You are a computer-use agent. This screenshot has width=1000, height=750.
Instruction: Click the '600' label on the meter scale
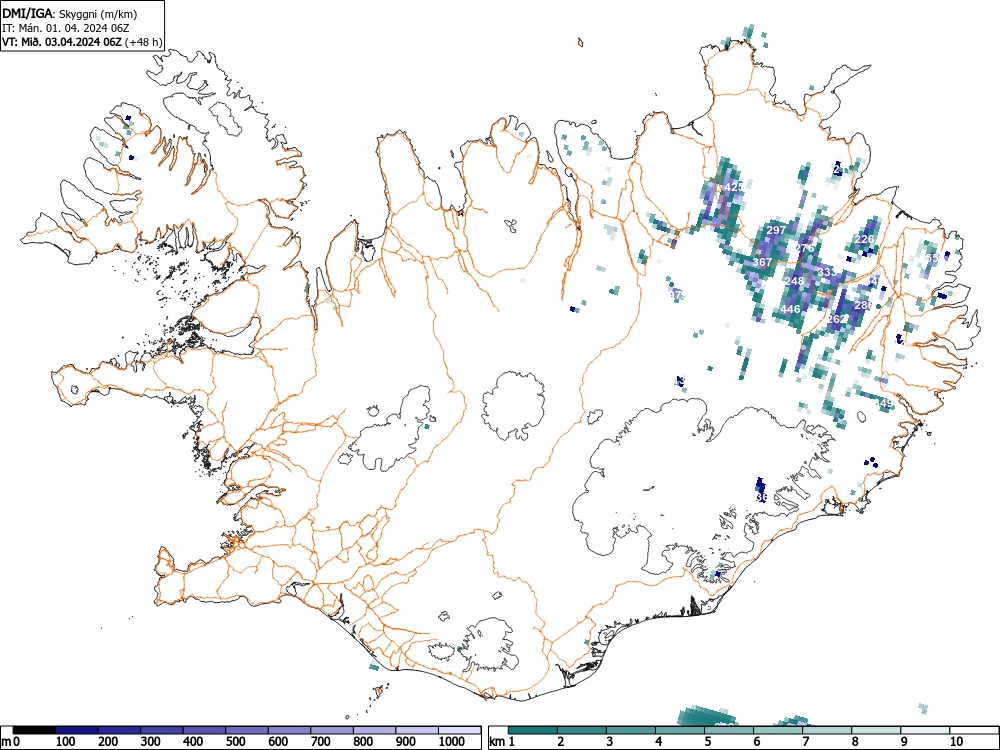point(278,742)
